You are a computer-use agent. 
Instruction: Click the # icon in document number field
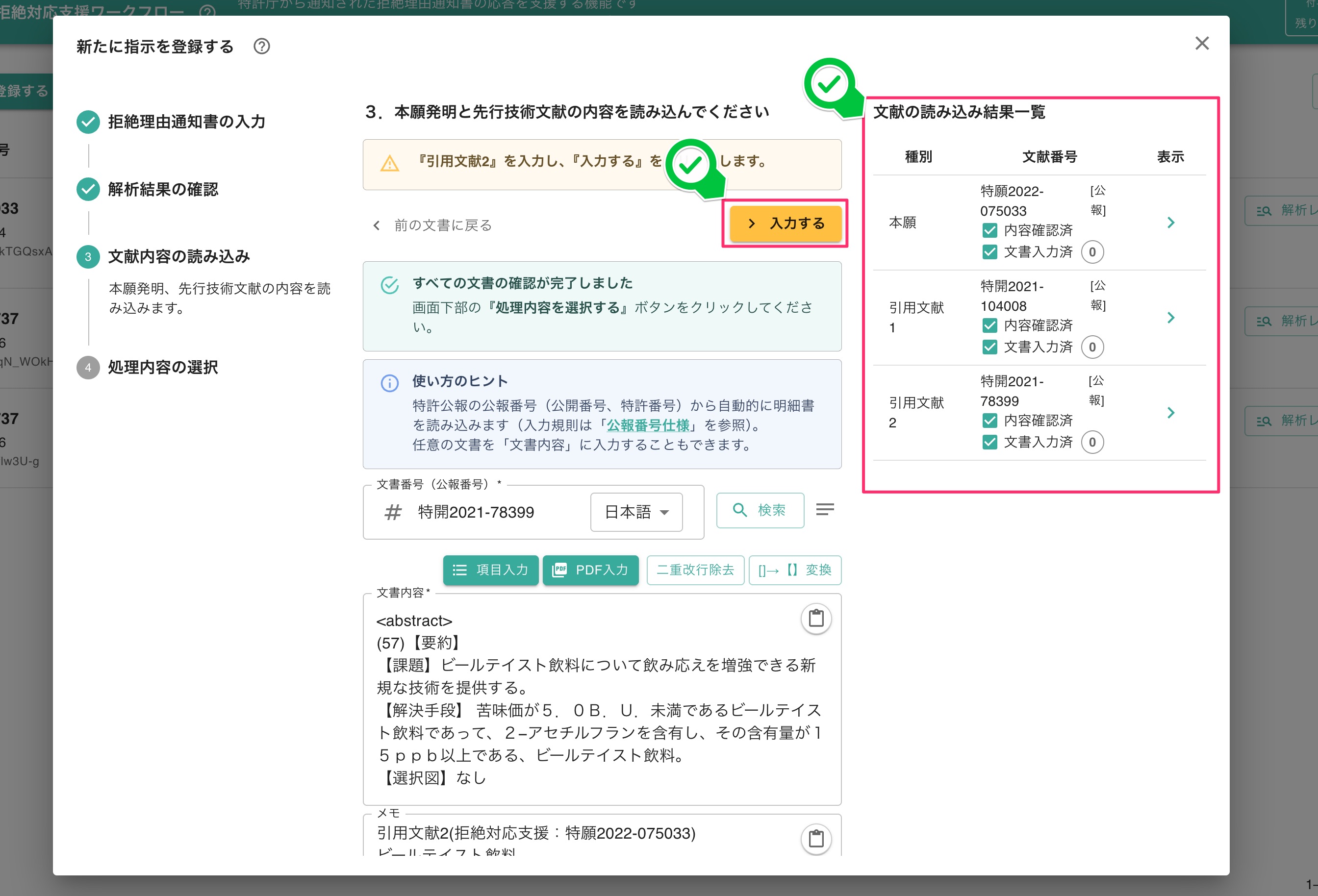[x=392, y=513]
